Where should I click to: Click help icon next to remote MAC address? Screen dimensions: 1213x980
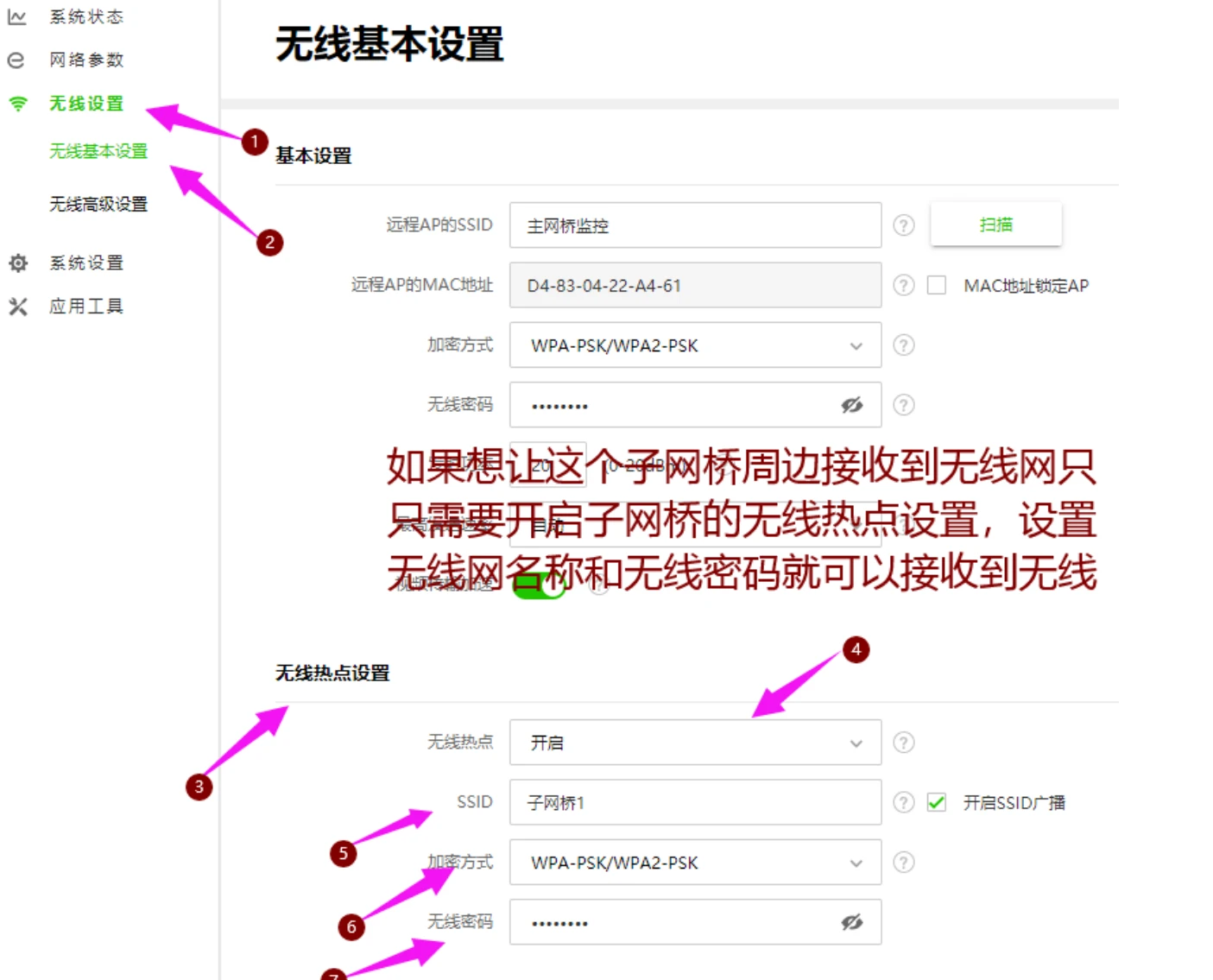point(903,285)
